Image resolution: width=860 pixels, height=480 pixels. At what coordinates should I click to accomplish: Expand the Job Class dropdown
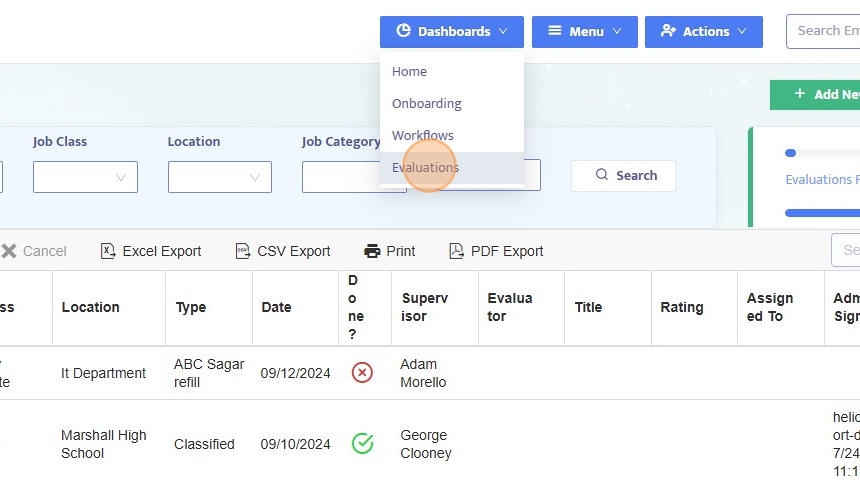tap(85, 177)
